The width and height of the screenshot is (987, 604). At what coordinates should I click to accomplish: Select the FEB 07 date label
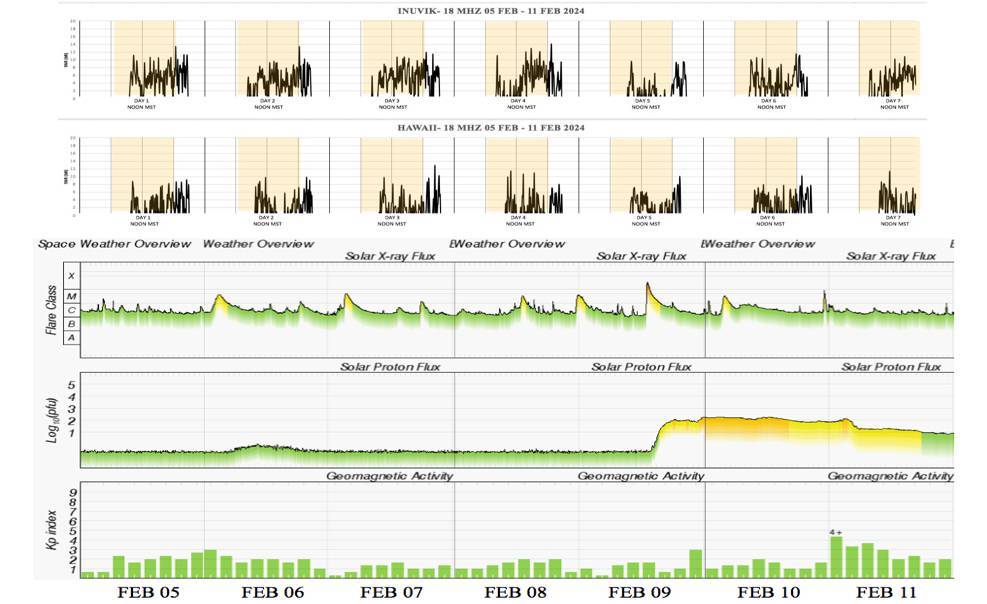coord(392,592)
